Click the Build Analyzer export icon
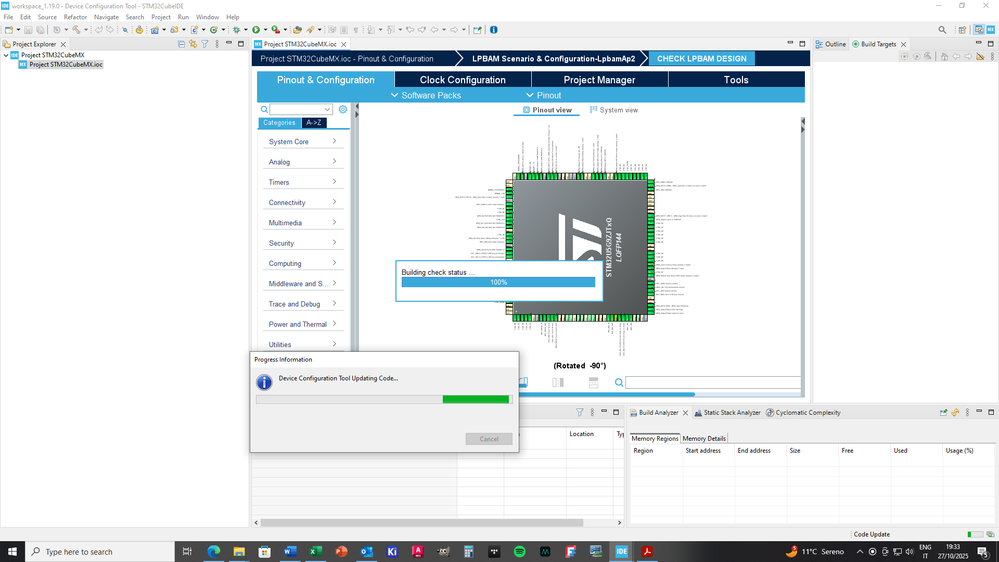 point(944,412)
